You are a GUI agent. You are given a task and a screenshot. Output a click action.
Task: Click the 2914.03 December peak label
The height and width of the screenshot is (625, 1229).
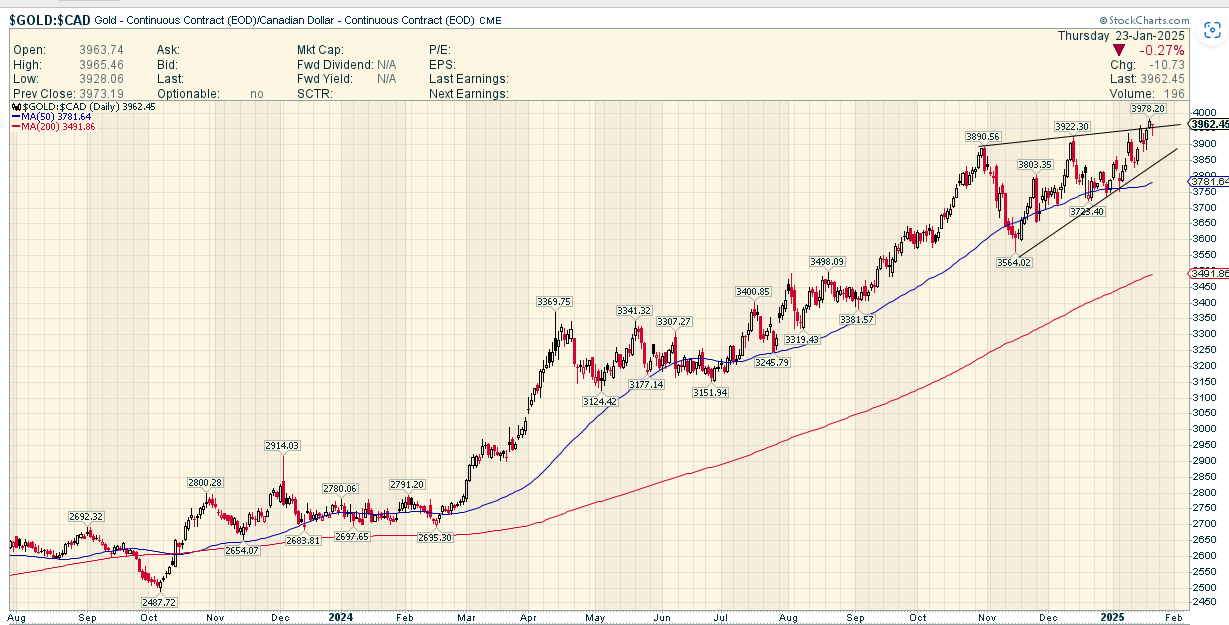(282, 445)
